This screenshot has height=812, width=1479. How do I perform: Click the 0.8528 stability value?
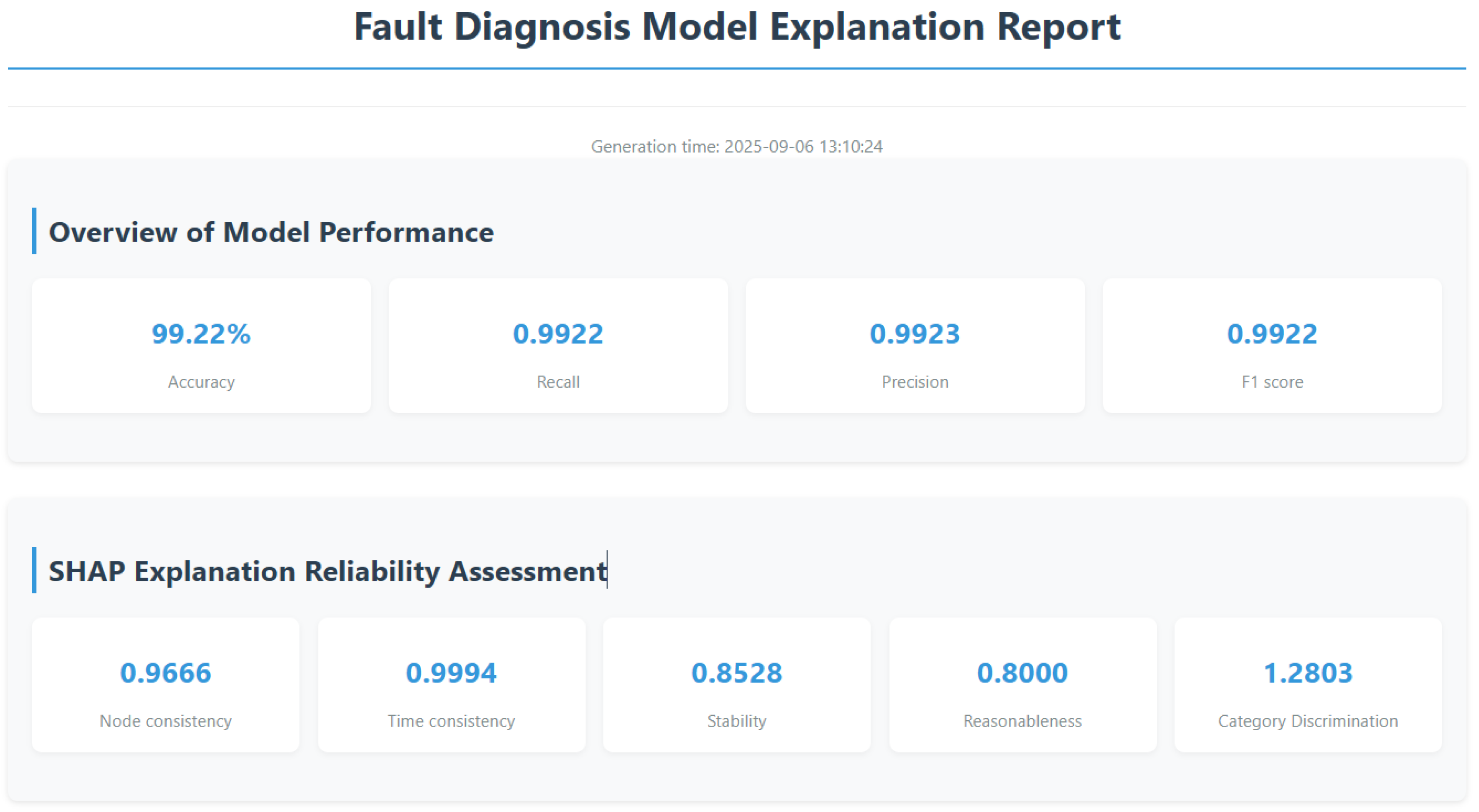pos(737,673)
